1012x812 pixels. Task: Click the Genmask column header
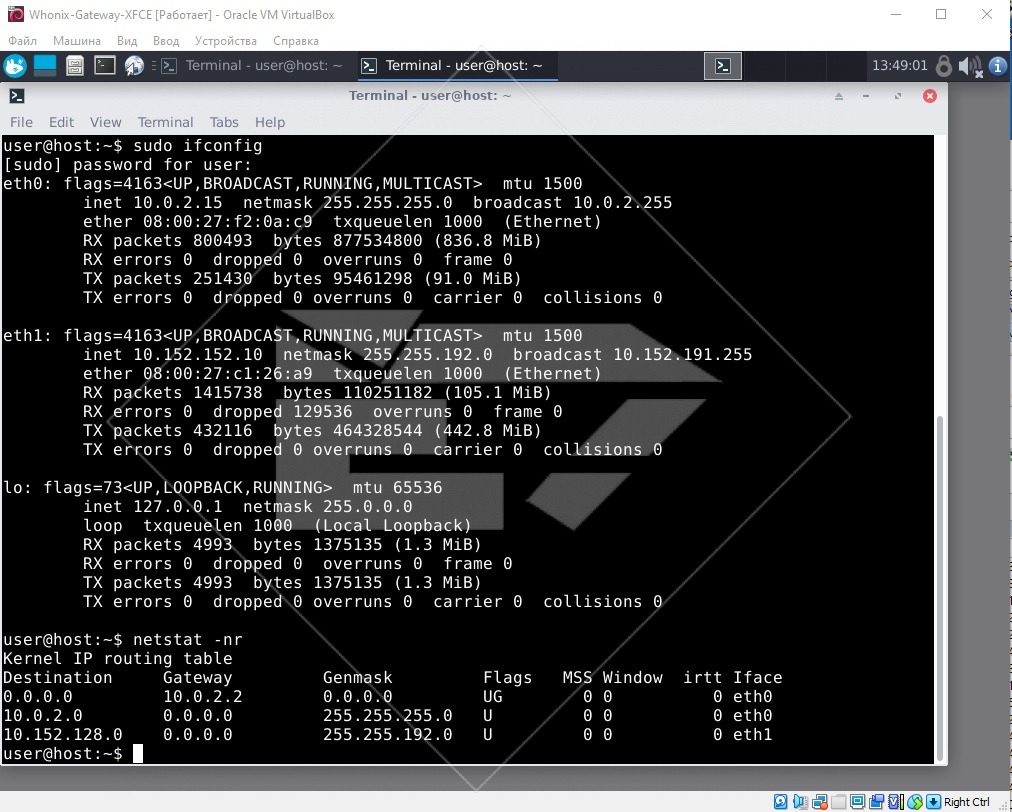click(358, 678)
